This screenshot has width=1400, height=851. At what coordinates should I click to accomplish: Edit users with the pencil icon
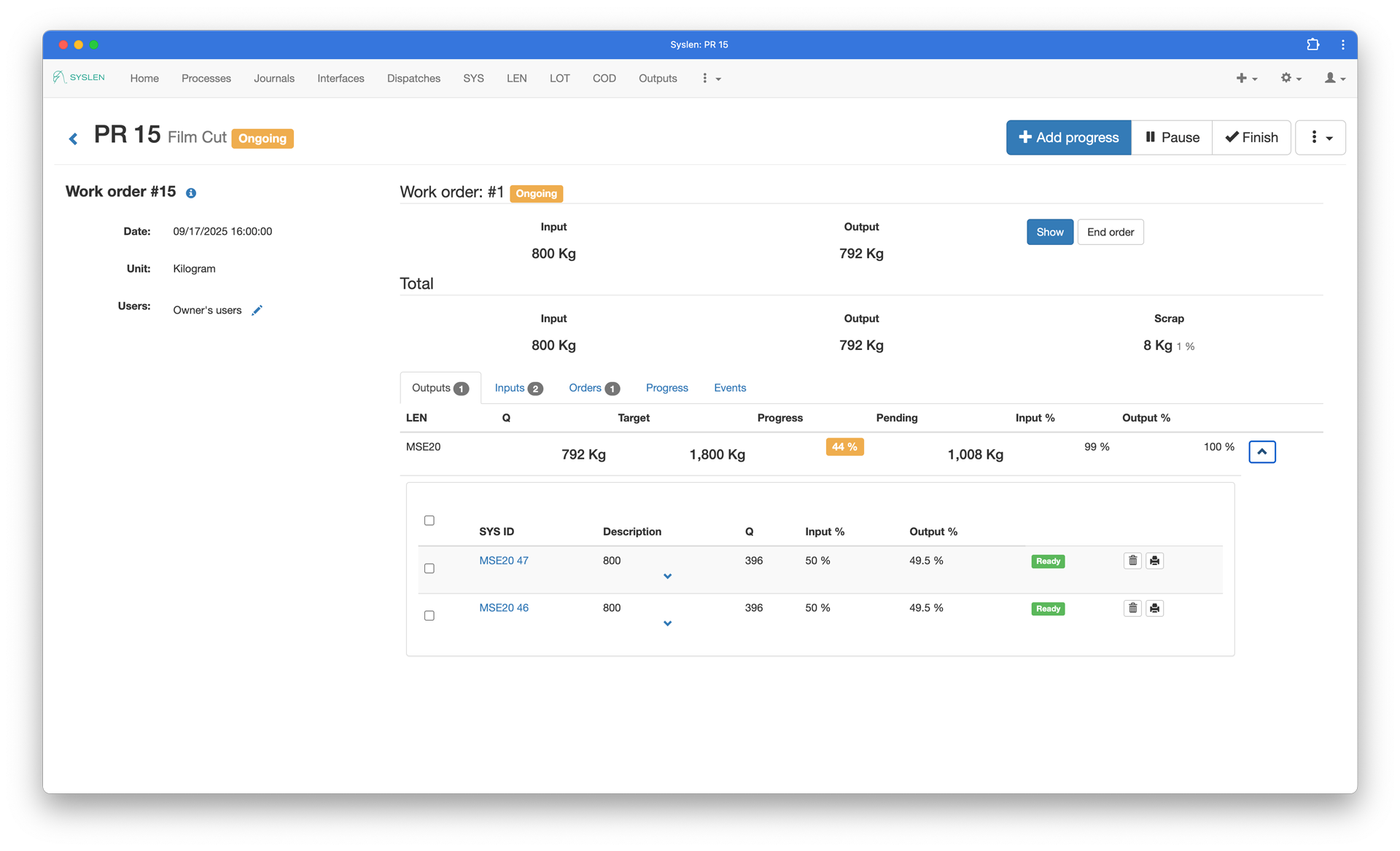coord(257,311)
